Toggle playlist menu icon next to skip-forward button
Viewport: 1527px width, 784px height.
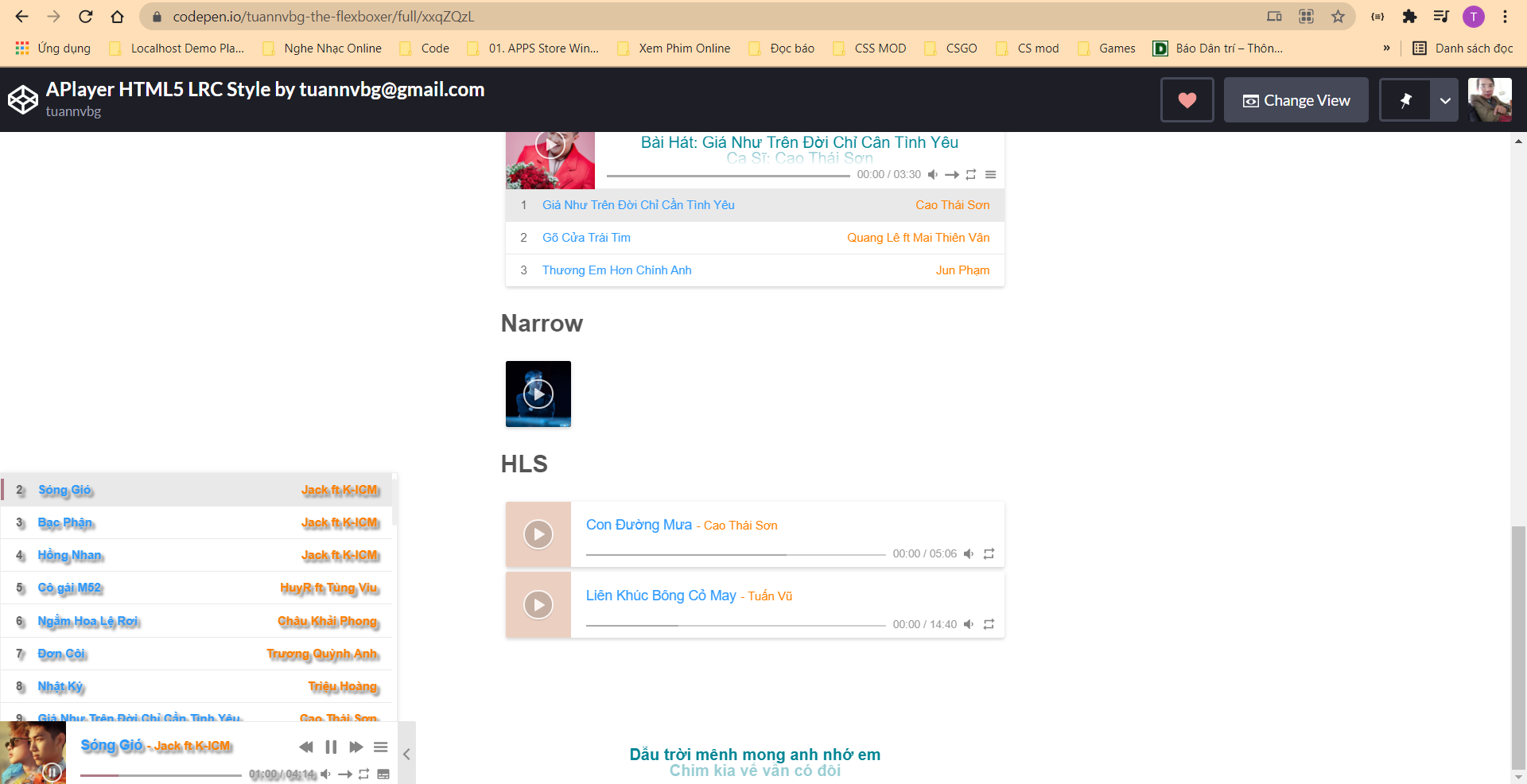(381, 747)
